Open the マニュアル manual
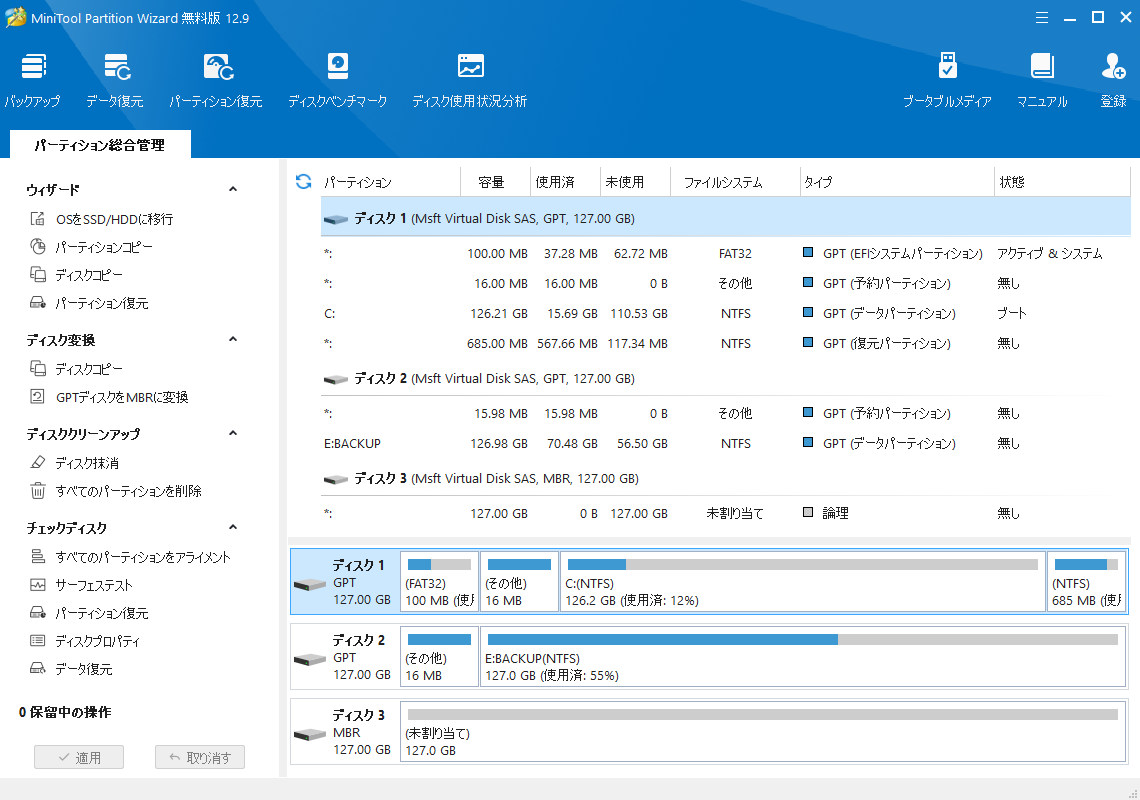The width and height of the screenshot is (1140, 800). point(1042,80)
